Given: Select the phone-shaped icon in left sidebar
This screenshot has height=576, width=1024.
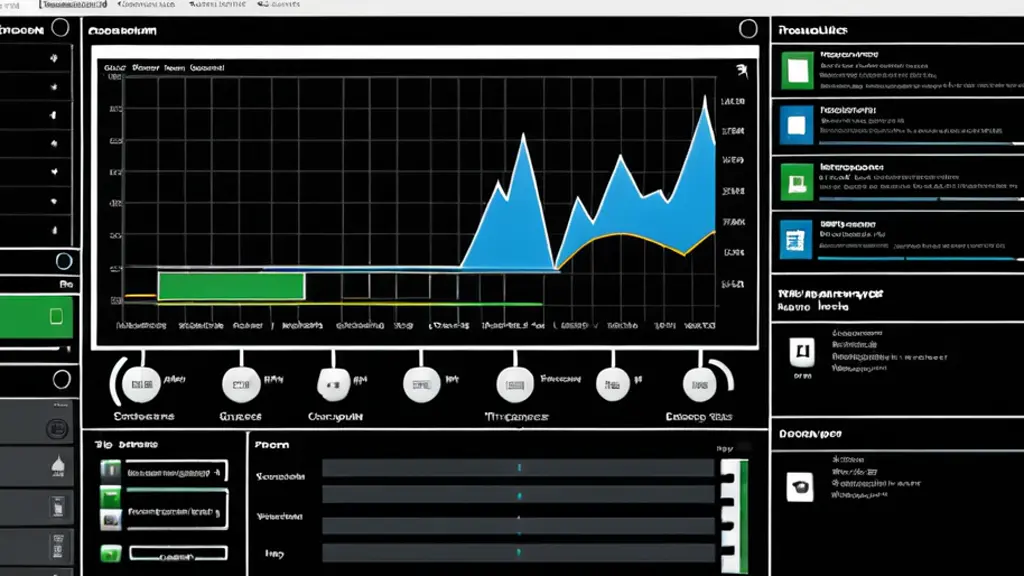Looking at the screenshot, I should click(x=58, y=507).
